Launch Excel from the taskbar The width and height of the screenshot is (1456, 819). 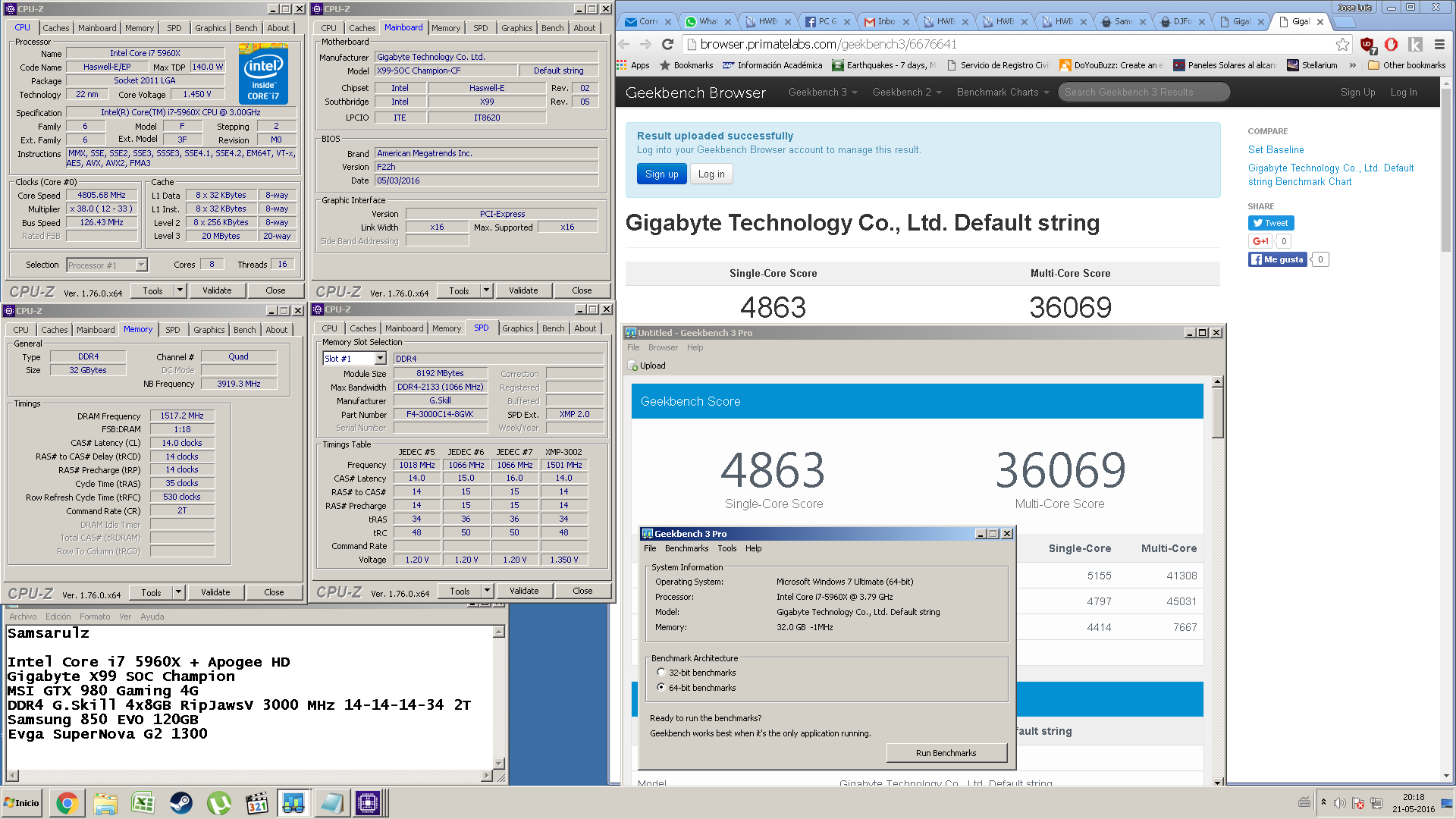(x=143, y=803)
